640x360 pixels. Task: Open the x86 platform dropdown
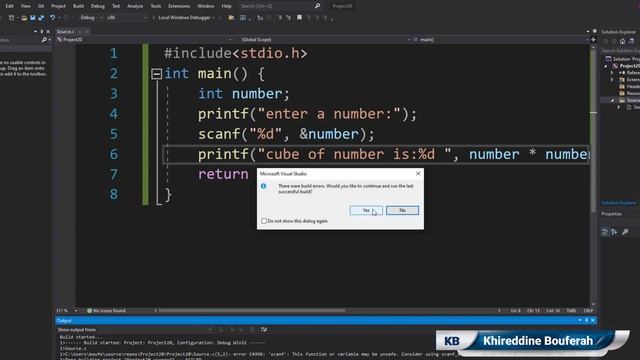point(127,18)
